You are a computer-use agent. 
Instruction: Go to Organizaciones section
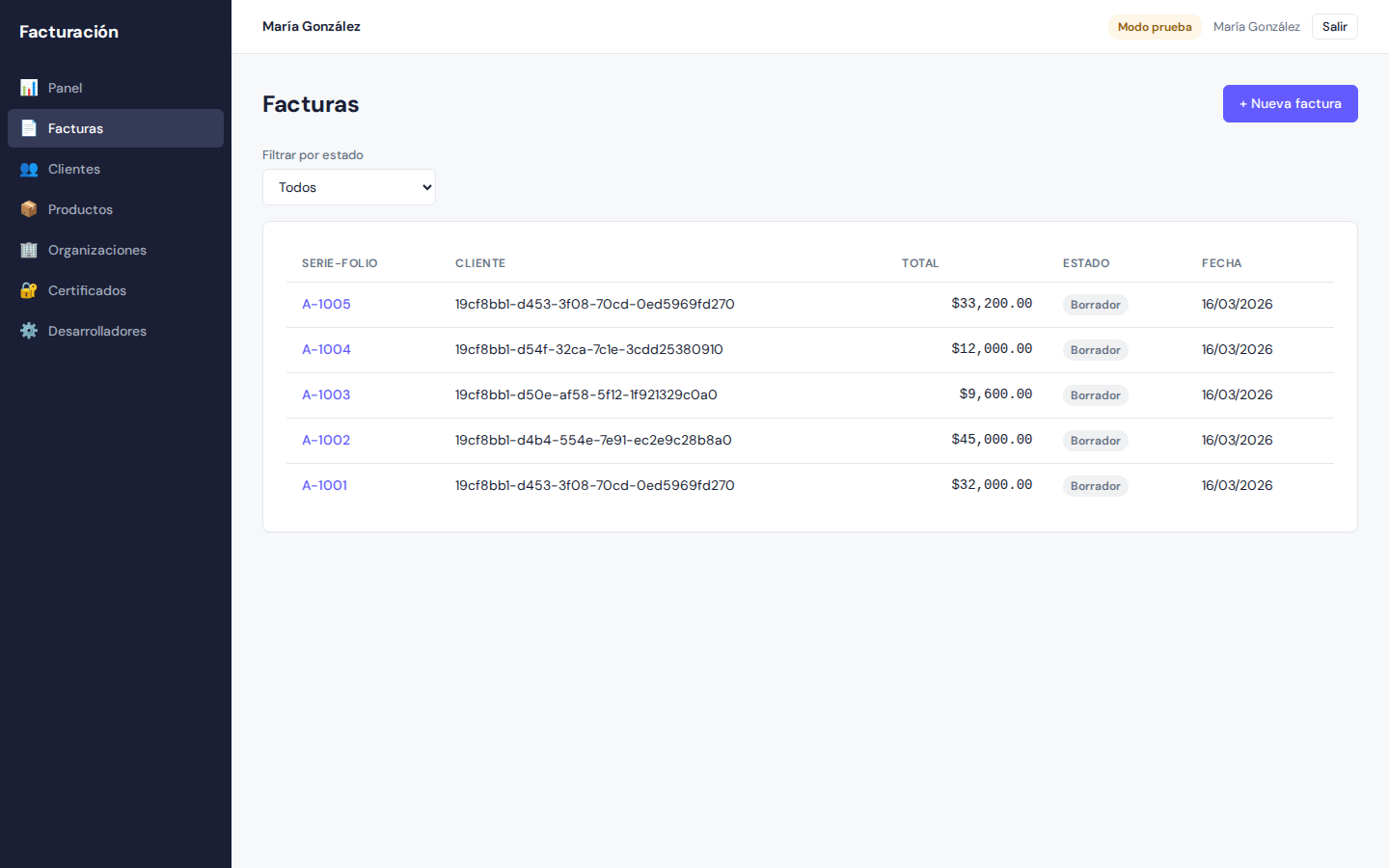click(x=97, y=250)
